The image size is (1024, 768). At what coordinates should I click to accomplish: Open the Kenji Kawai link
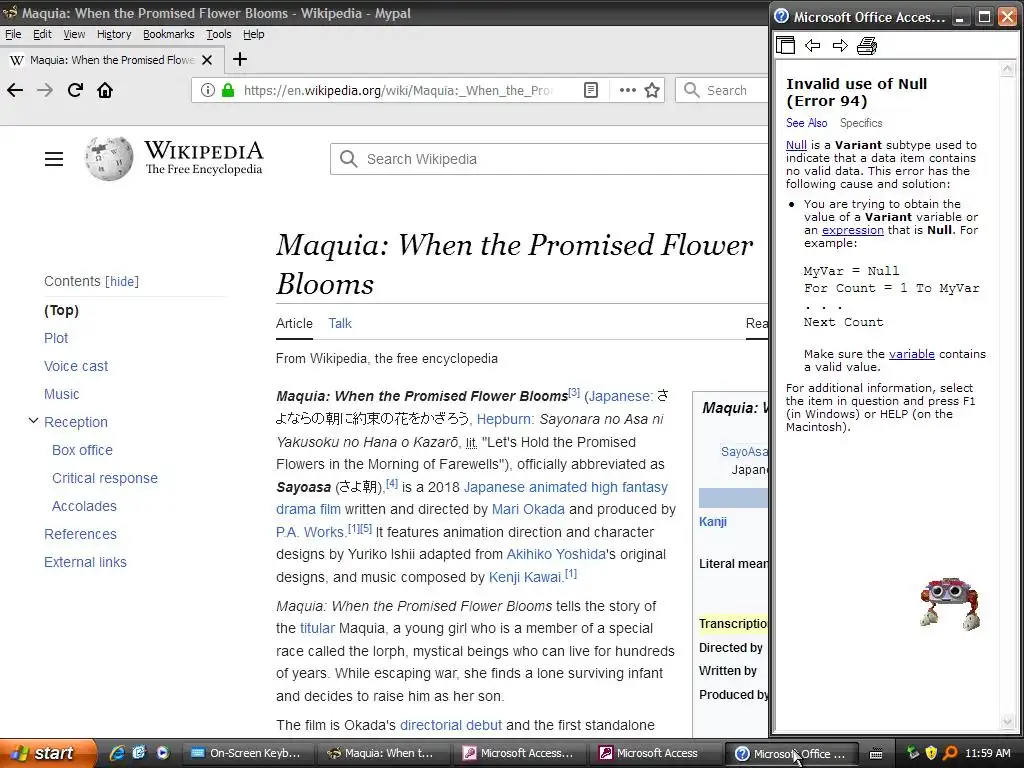click(525, 577)
